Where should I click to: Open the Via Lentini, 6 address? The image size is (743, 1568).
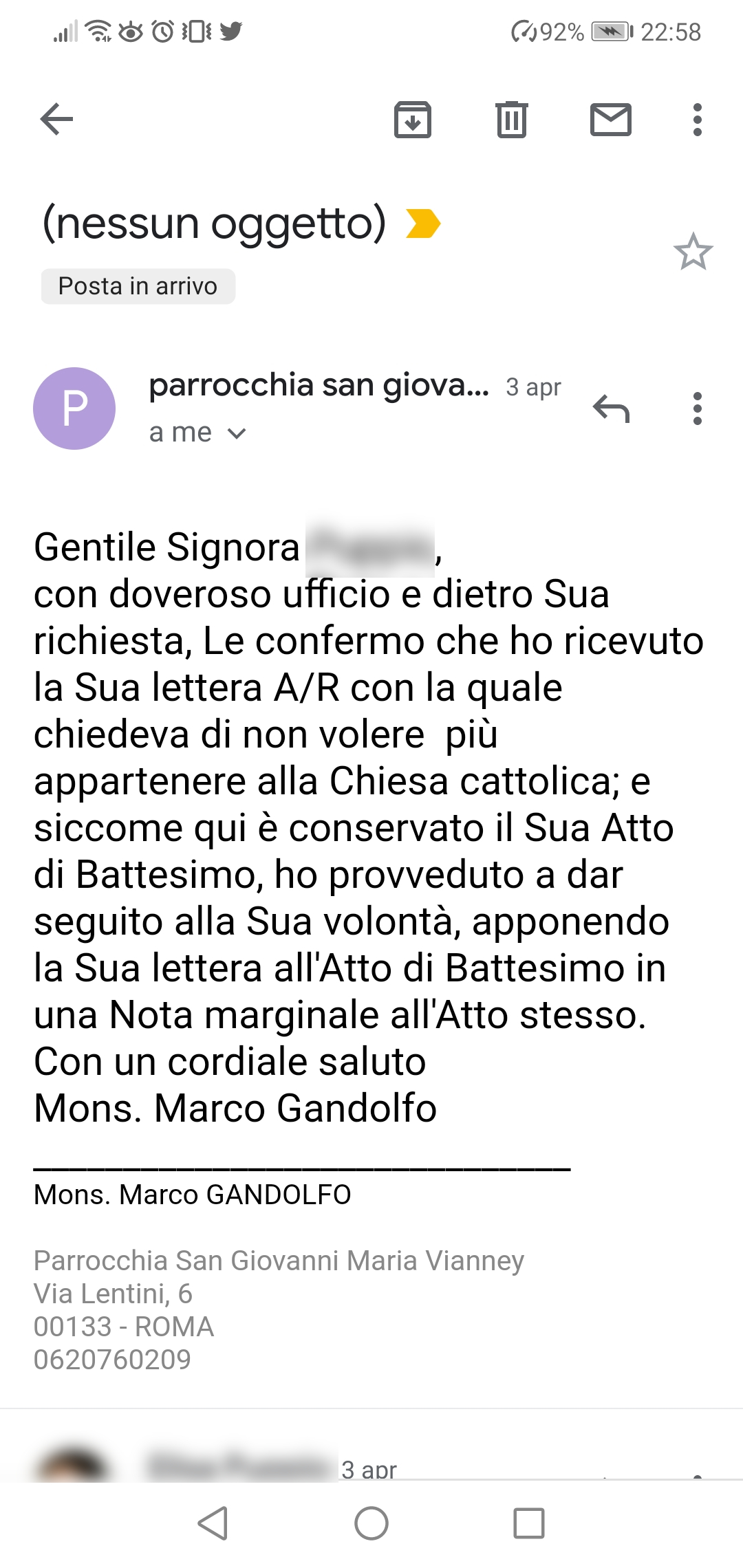coord(113,1294)
